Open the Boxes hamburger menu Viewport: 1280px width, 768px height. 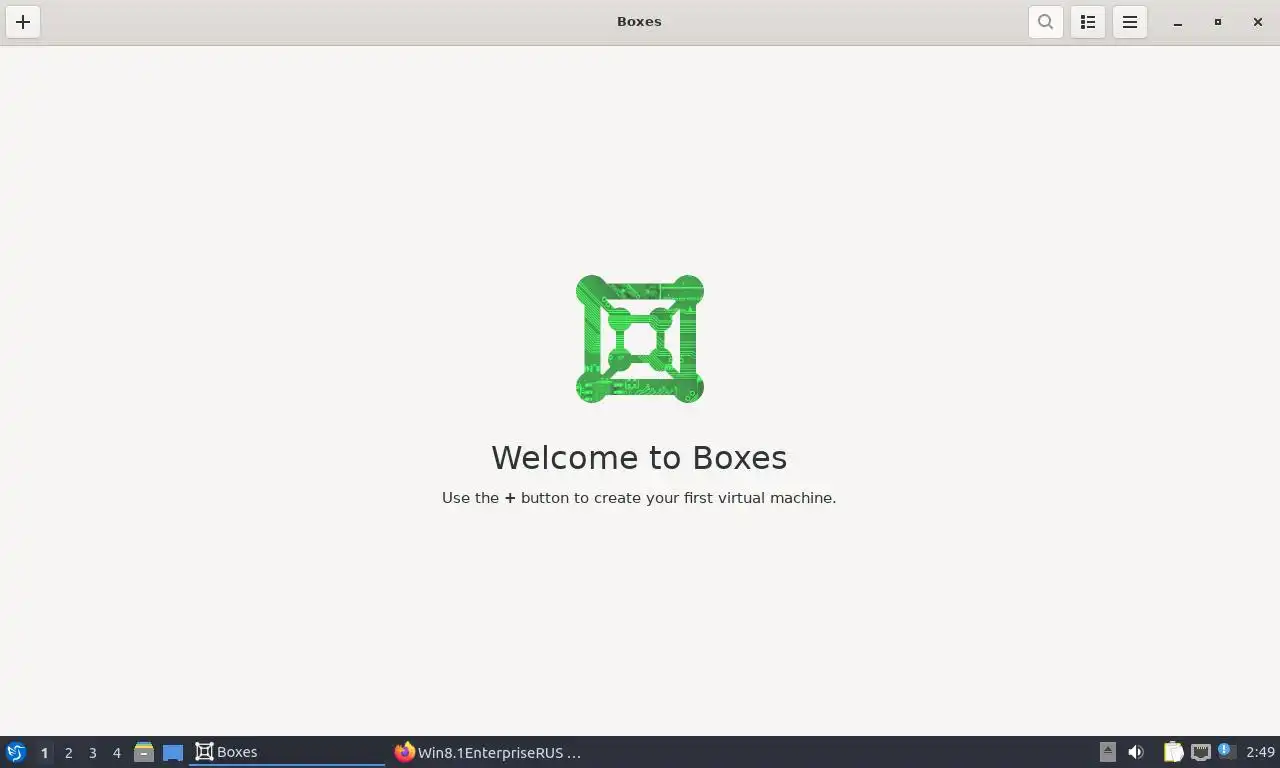coord(1130,22)
